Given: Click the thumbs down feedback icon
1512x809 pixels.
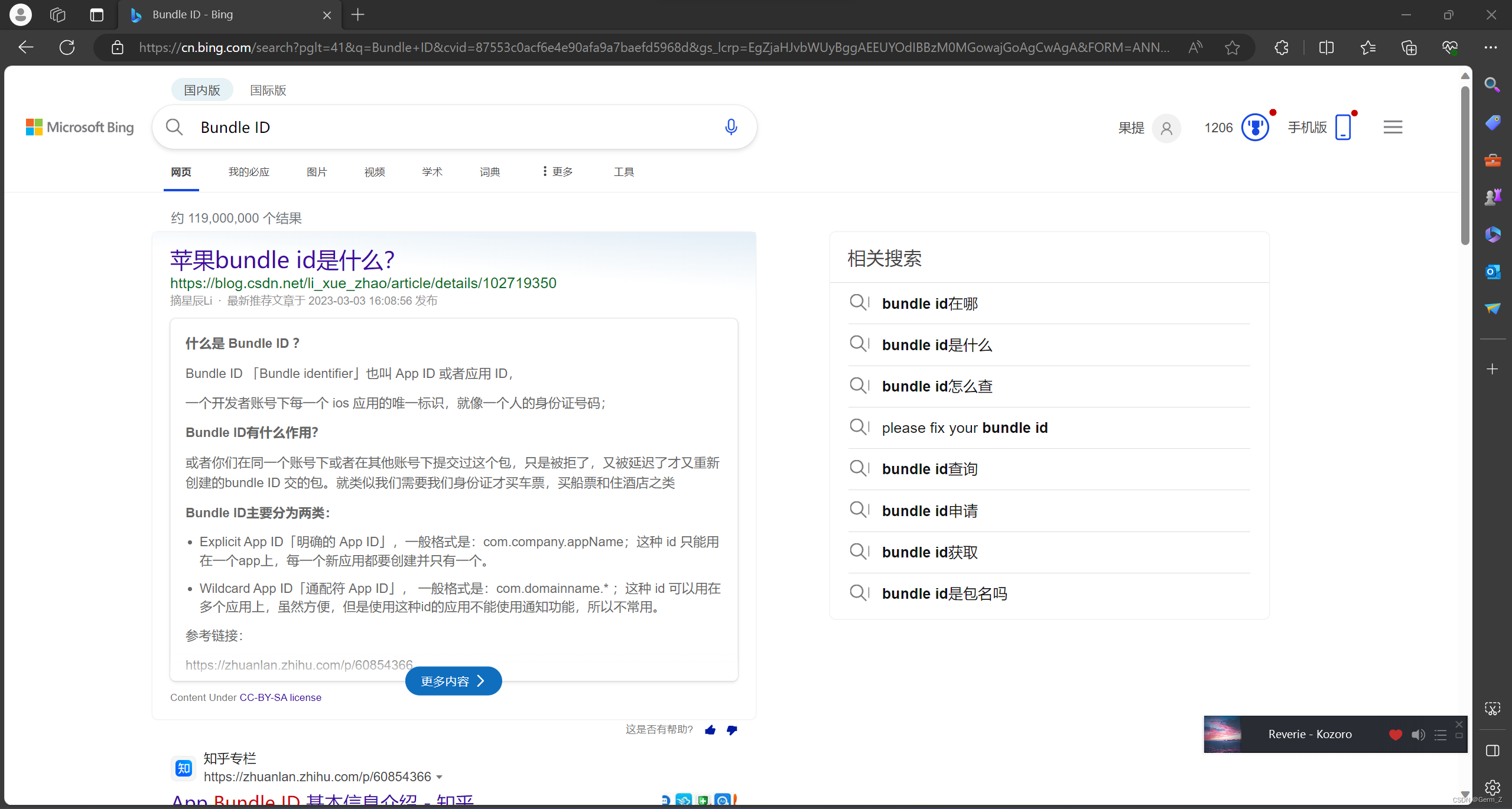Looking at the screenshot, I should [x=732, y=730].
